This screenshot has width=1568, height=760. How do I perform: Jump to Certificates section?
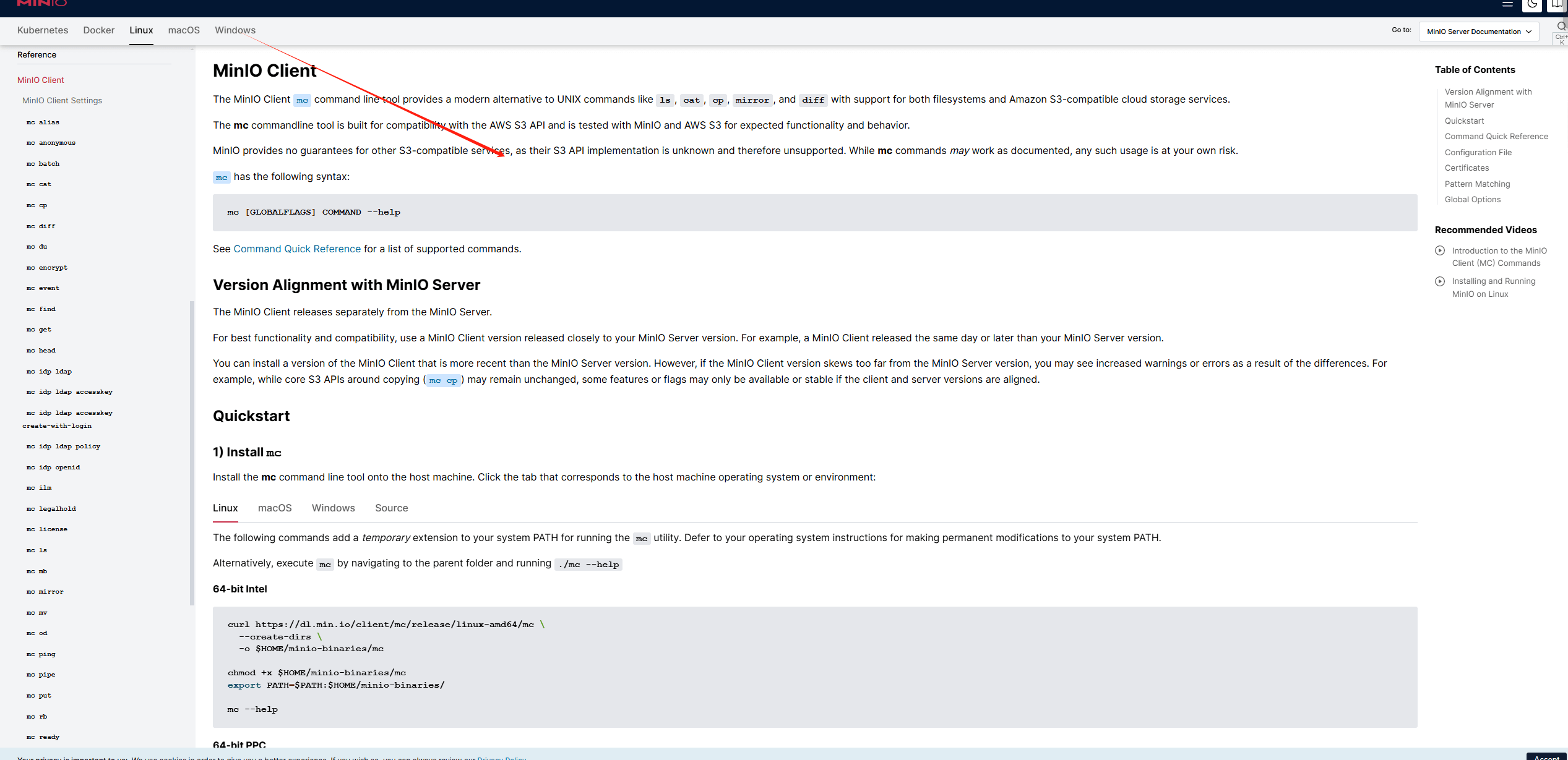(1467, 168)
